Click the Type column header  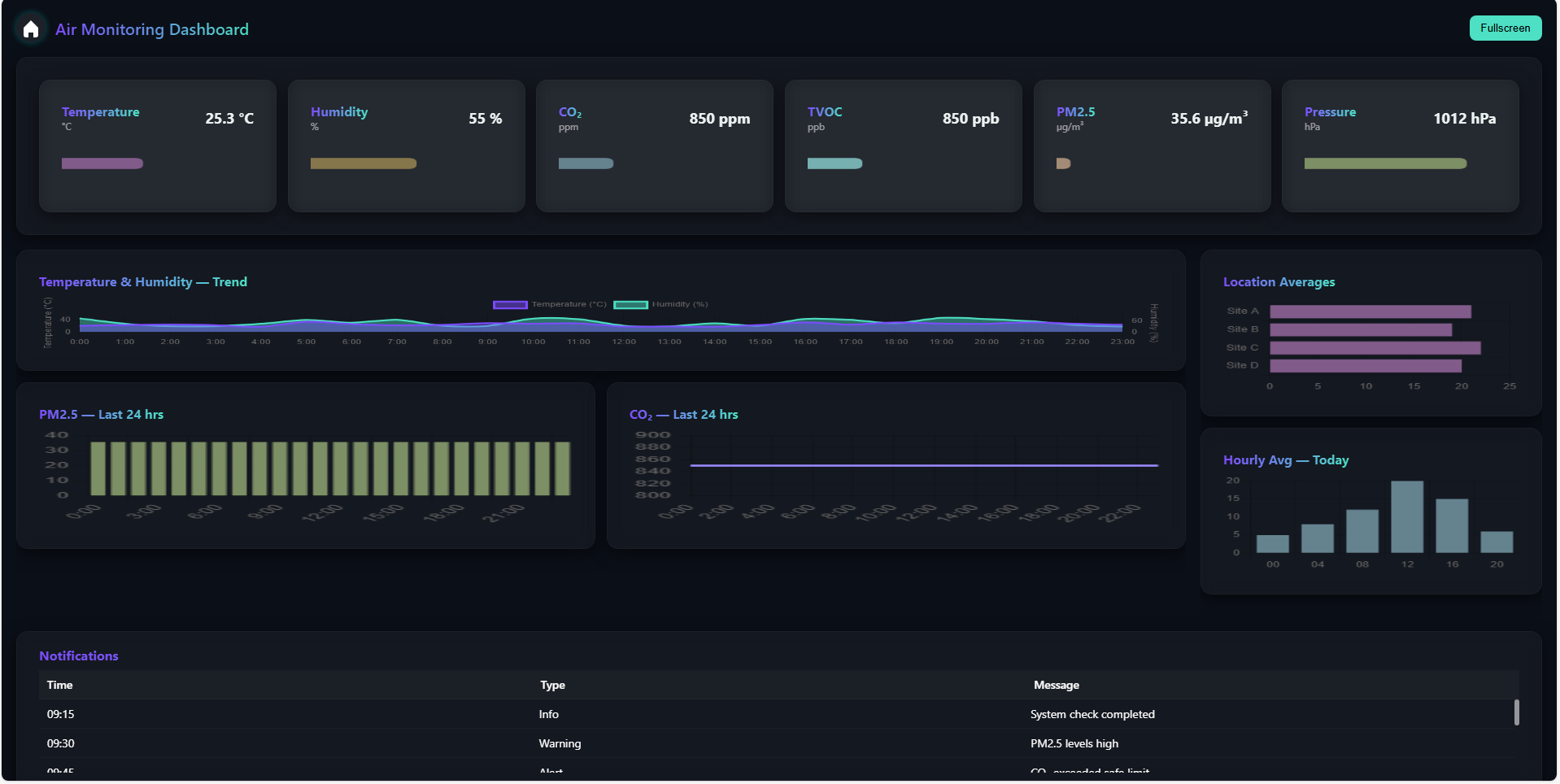pos(552,686)
